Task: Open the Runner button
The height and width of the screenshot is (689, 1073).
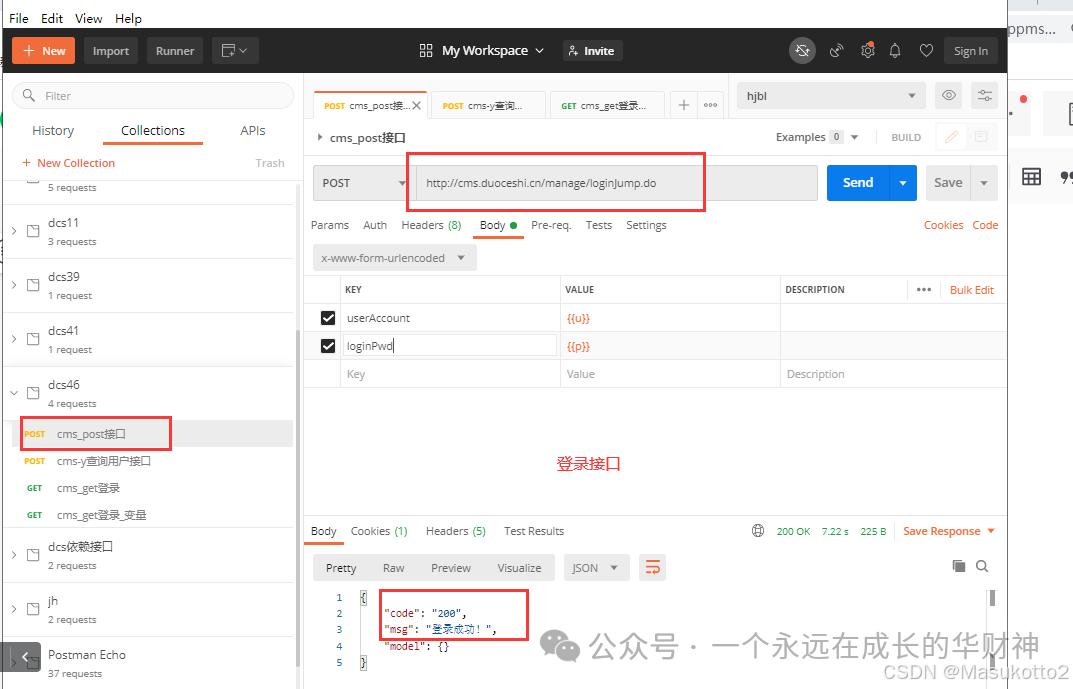Action: pyautogui.click(x=175, y=51)
